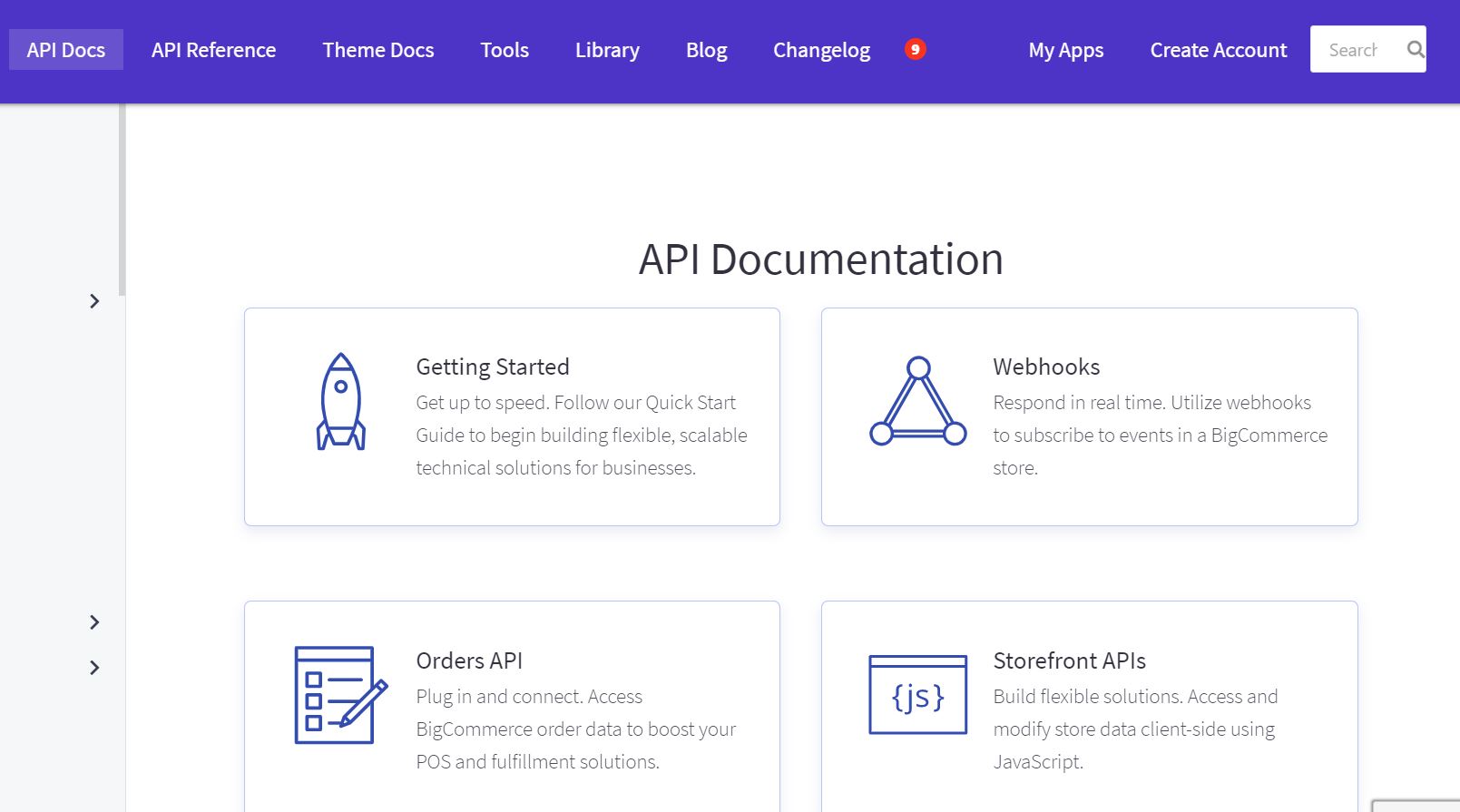Viewport: 1460px width, 812px height.
Task: Open the Library page
Action: (607, 50)
